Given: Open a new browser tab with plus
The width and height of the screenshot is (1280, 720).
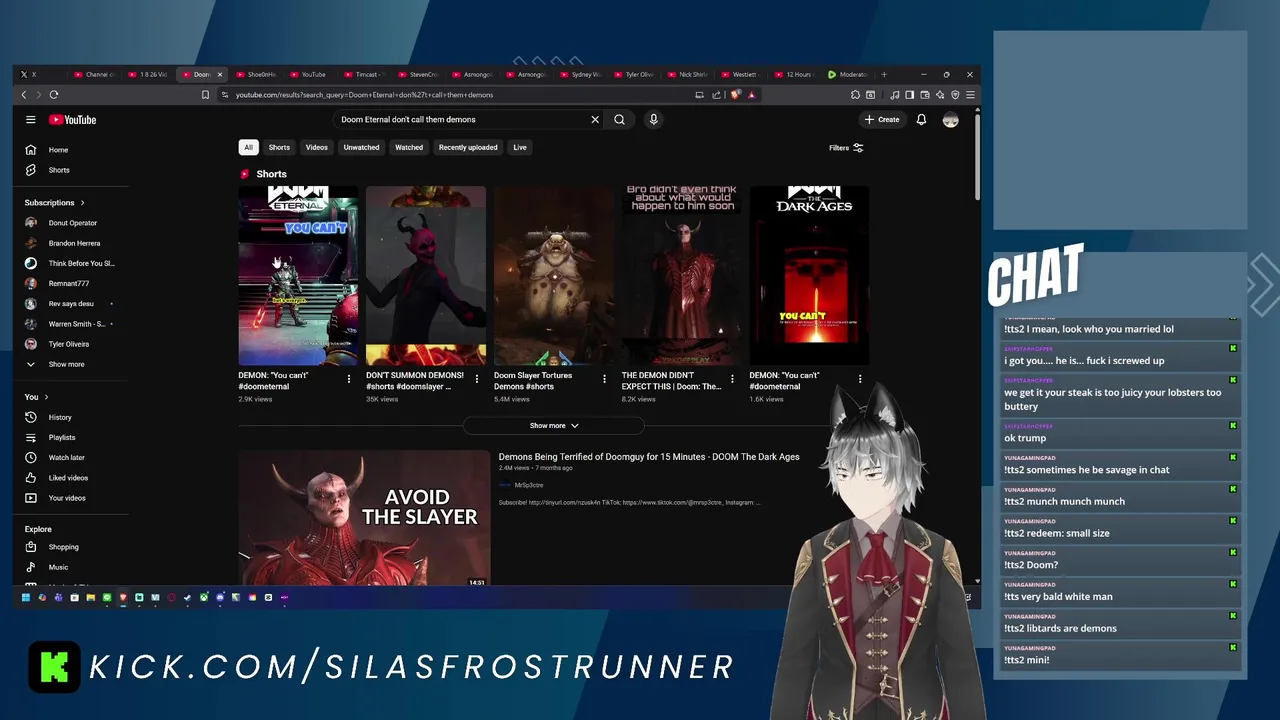Looking at the screenshot, I should pos(883,74).
